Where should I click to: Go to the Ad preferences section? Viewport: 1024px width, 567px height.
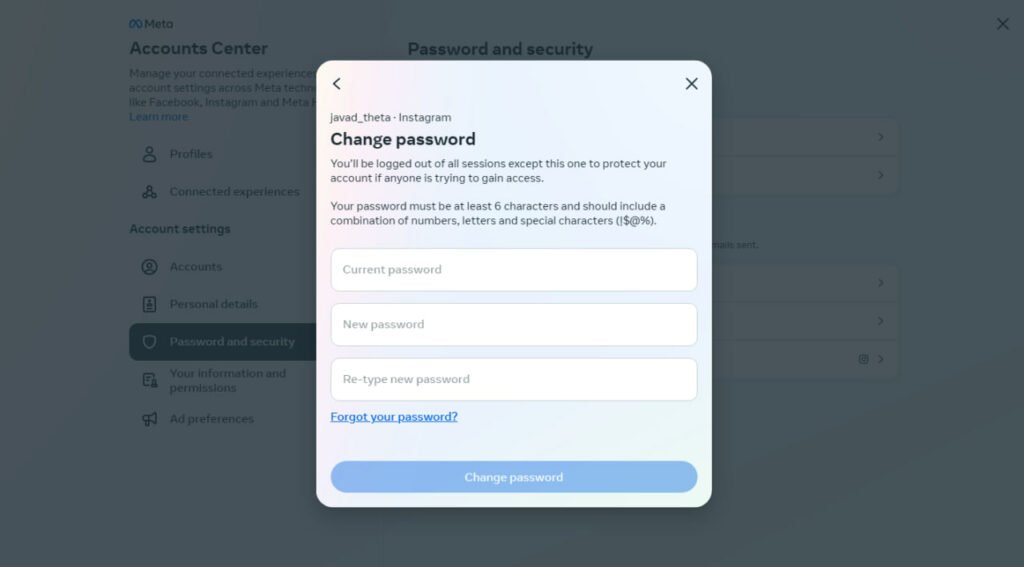point(211,419)
